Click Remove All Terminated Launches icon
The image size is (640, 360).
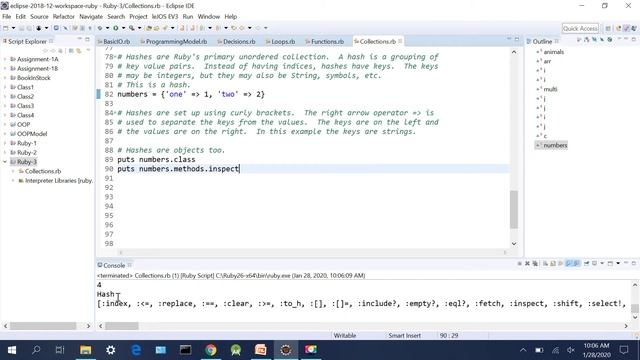pyautogui.click(x=535, y=264)
